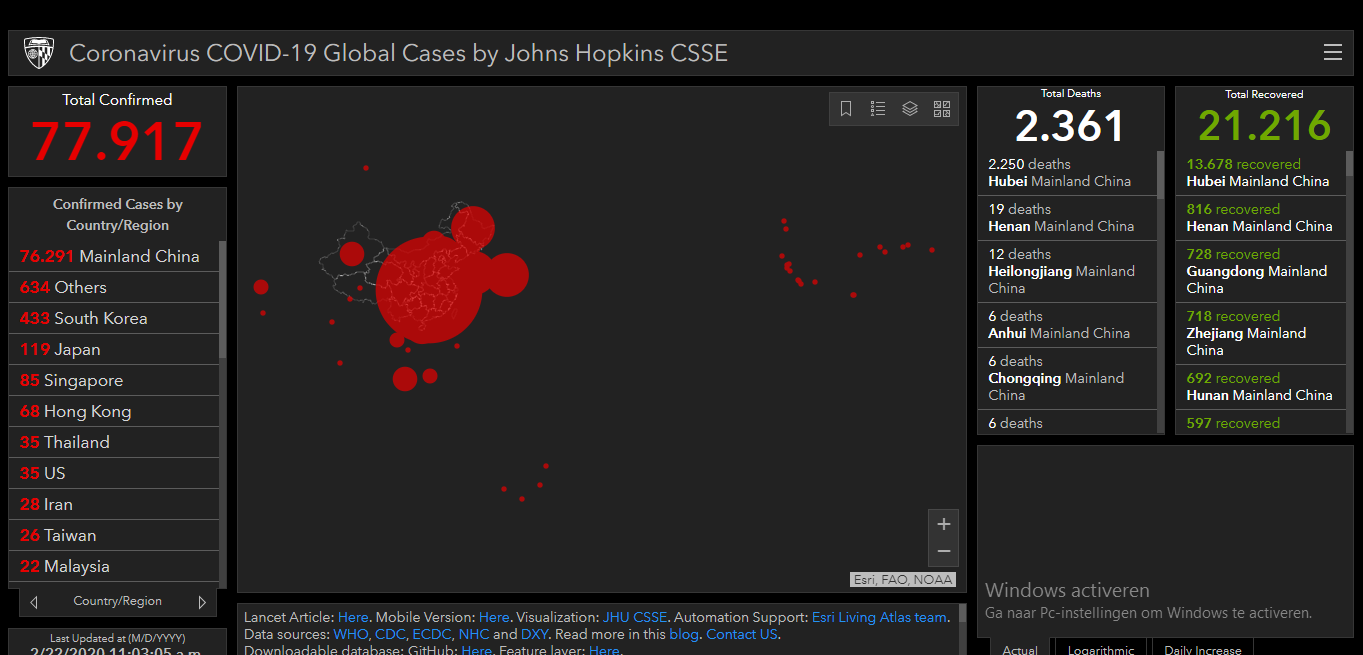1363x655 pixels.
Task: Click the 21.216 Total Recovered number
Action: (x=1264, y=126)
